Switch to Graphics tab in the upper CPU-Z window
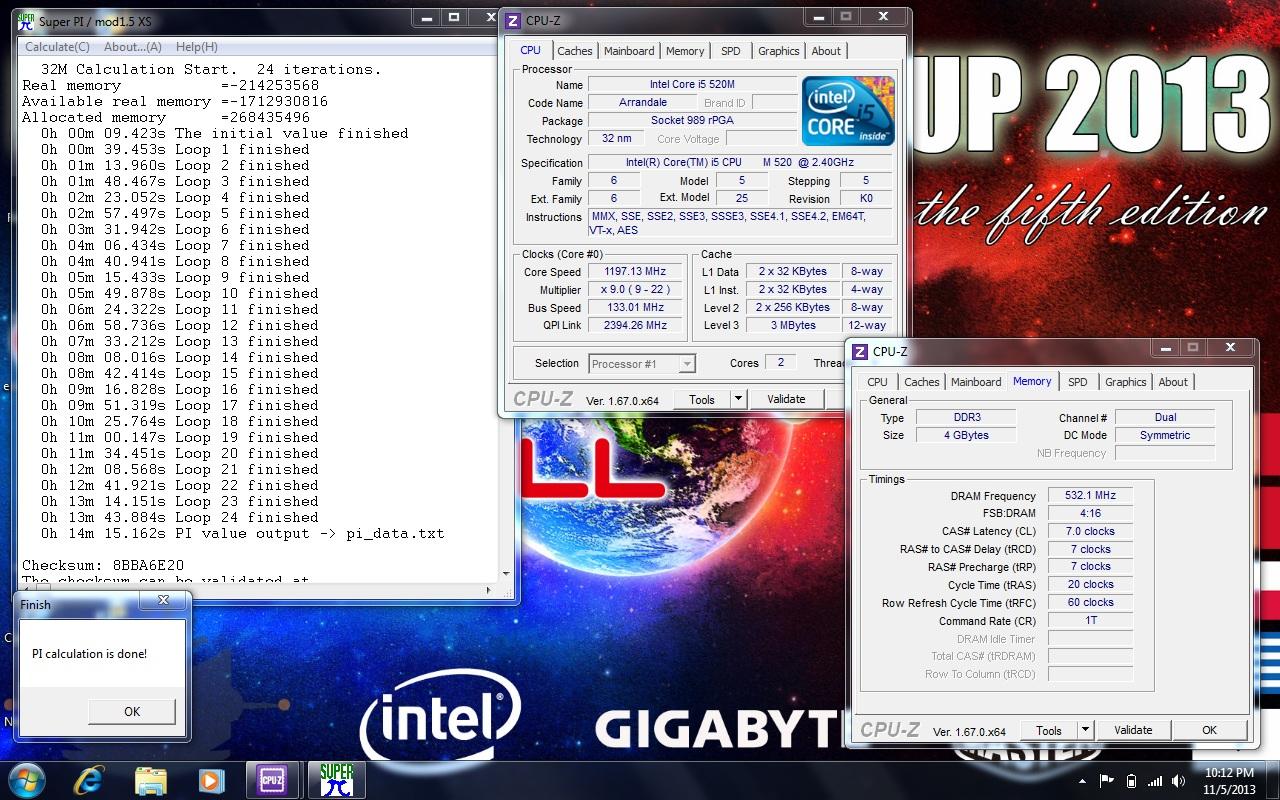 click(779, 51)
